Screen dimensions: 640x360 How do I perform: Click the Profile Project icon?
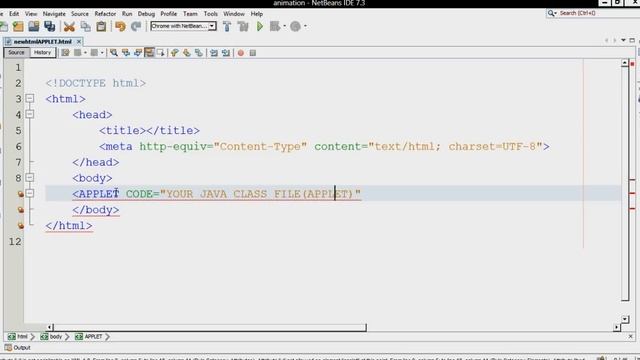295,27
